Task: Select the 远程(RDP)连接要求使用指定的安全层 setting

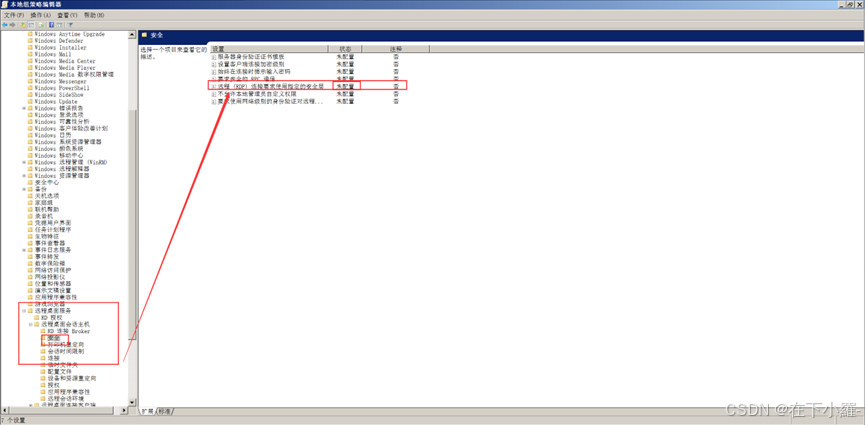Action: click(x=272, y=86)
